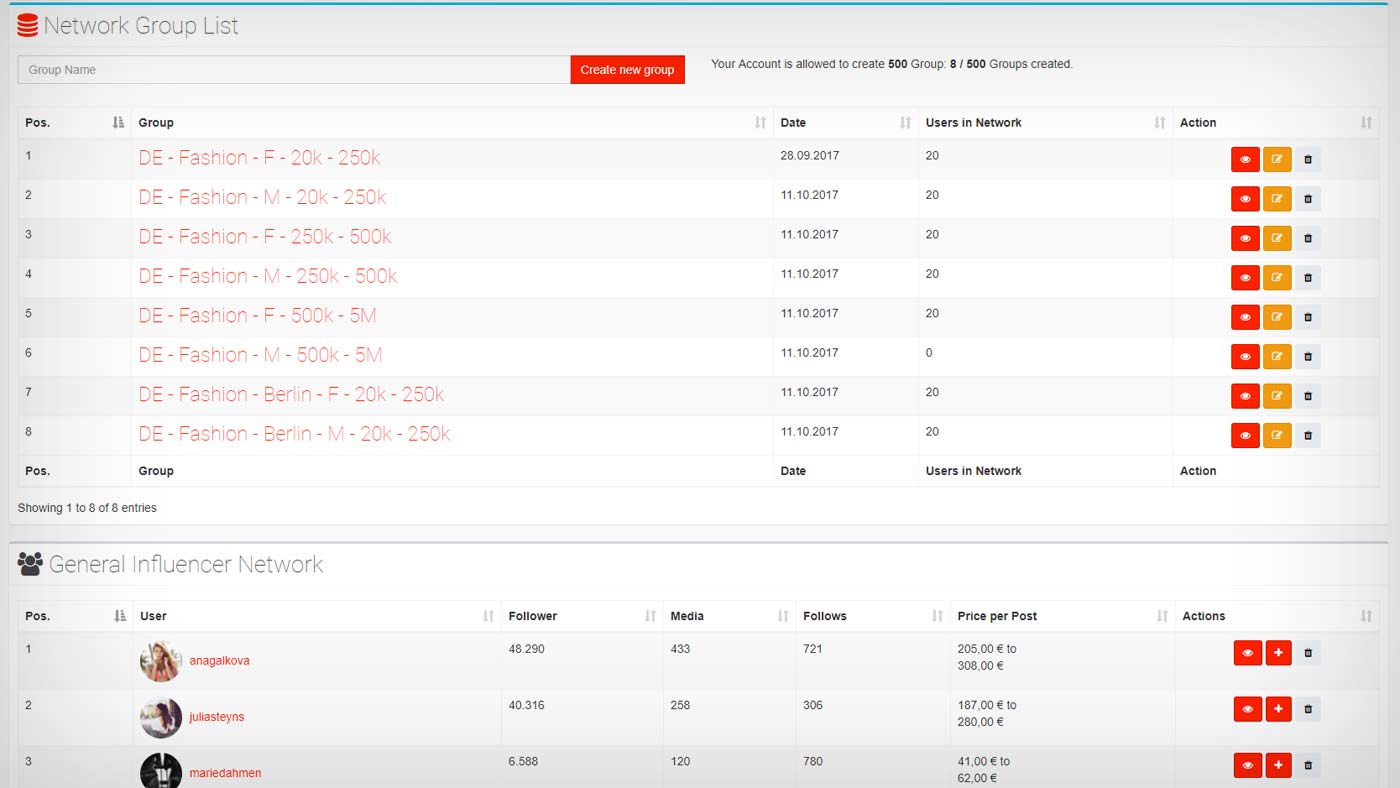
Task: Delete group DE - Fashion - M - 20k - 250k
Action: (1308, 199)
